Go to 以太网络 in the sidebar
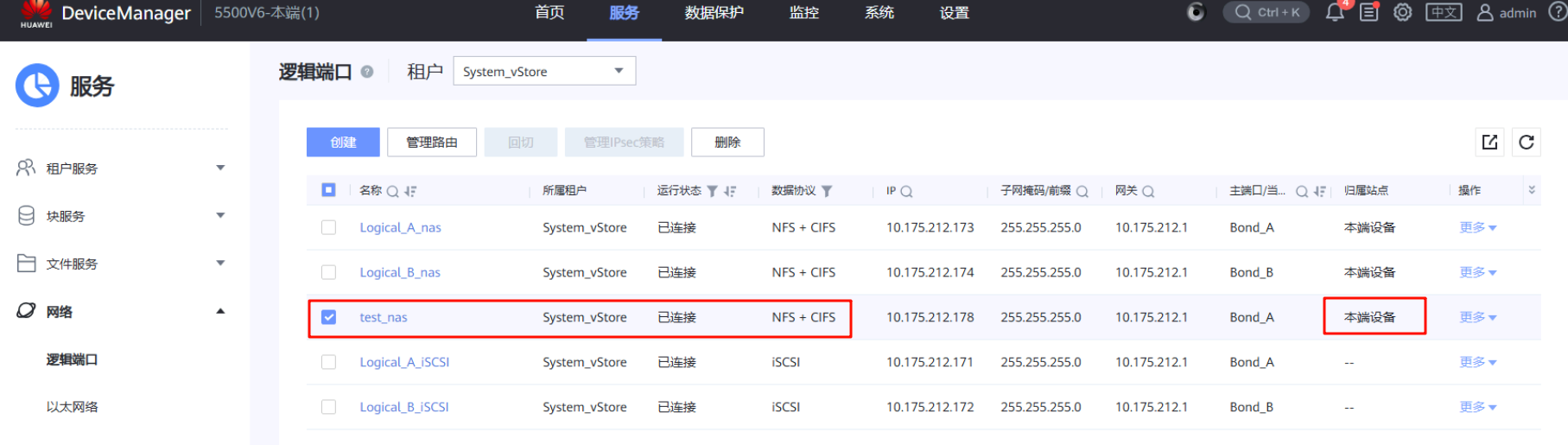Image resolution: width=1568 pixels, height=445 pixels. pyautogui.click(x=73, y=407)
